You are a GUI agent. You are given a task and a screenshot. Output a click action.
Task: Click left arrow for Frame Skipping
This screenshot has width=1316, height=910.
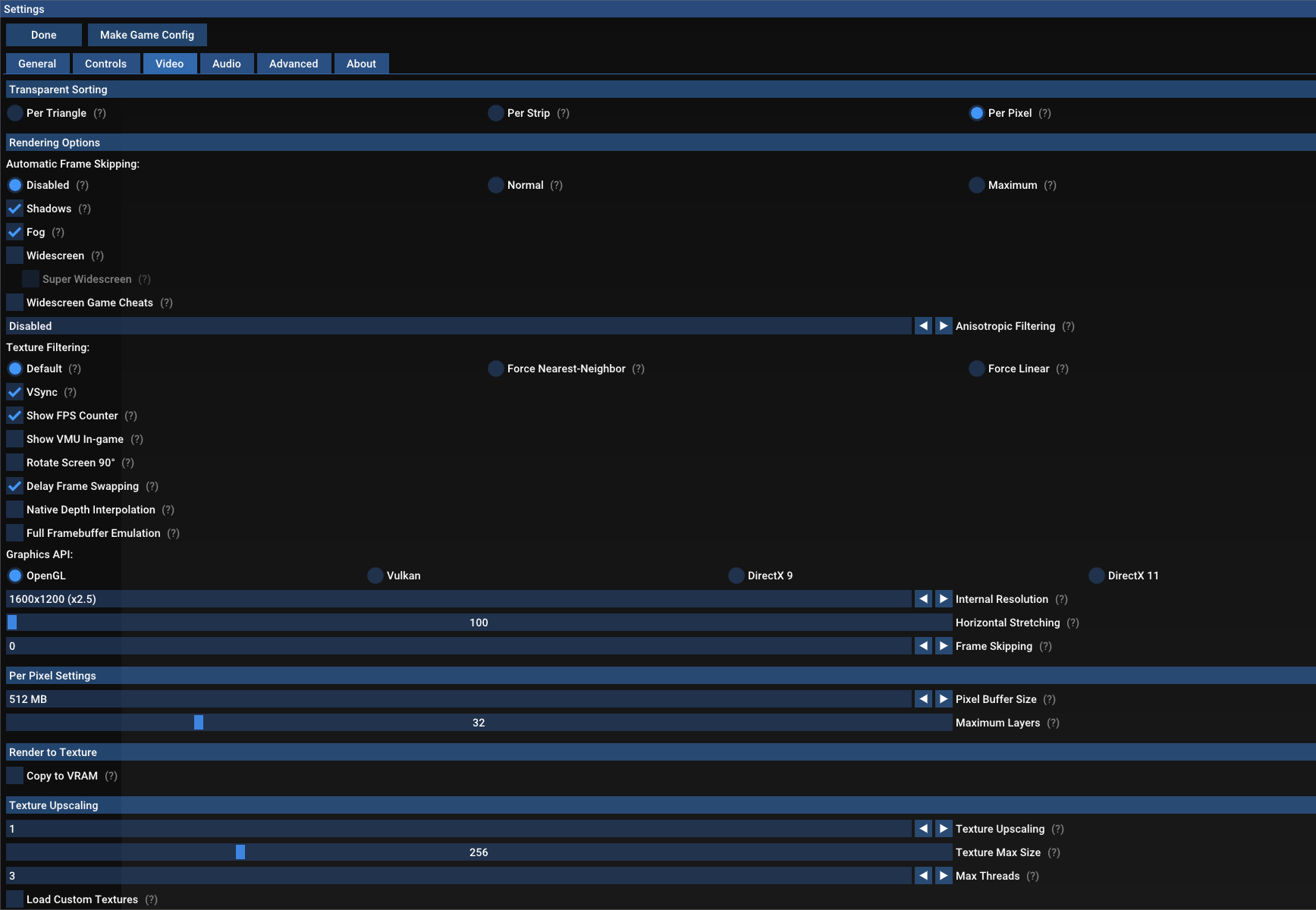[923, 646]
